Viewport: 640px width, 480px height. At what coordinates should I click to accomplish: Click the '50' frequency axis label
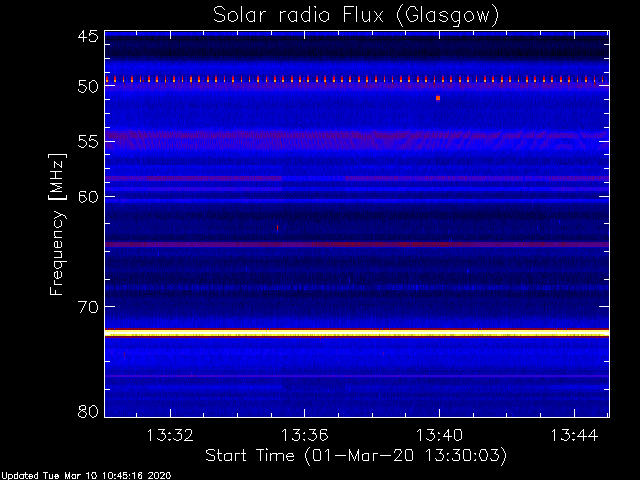click(x=88, y=87)
